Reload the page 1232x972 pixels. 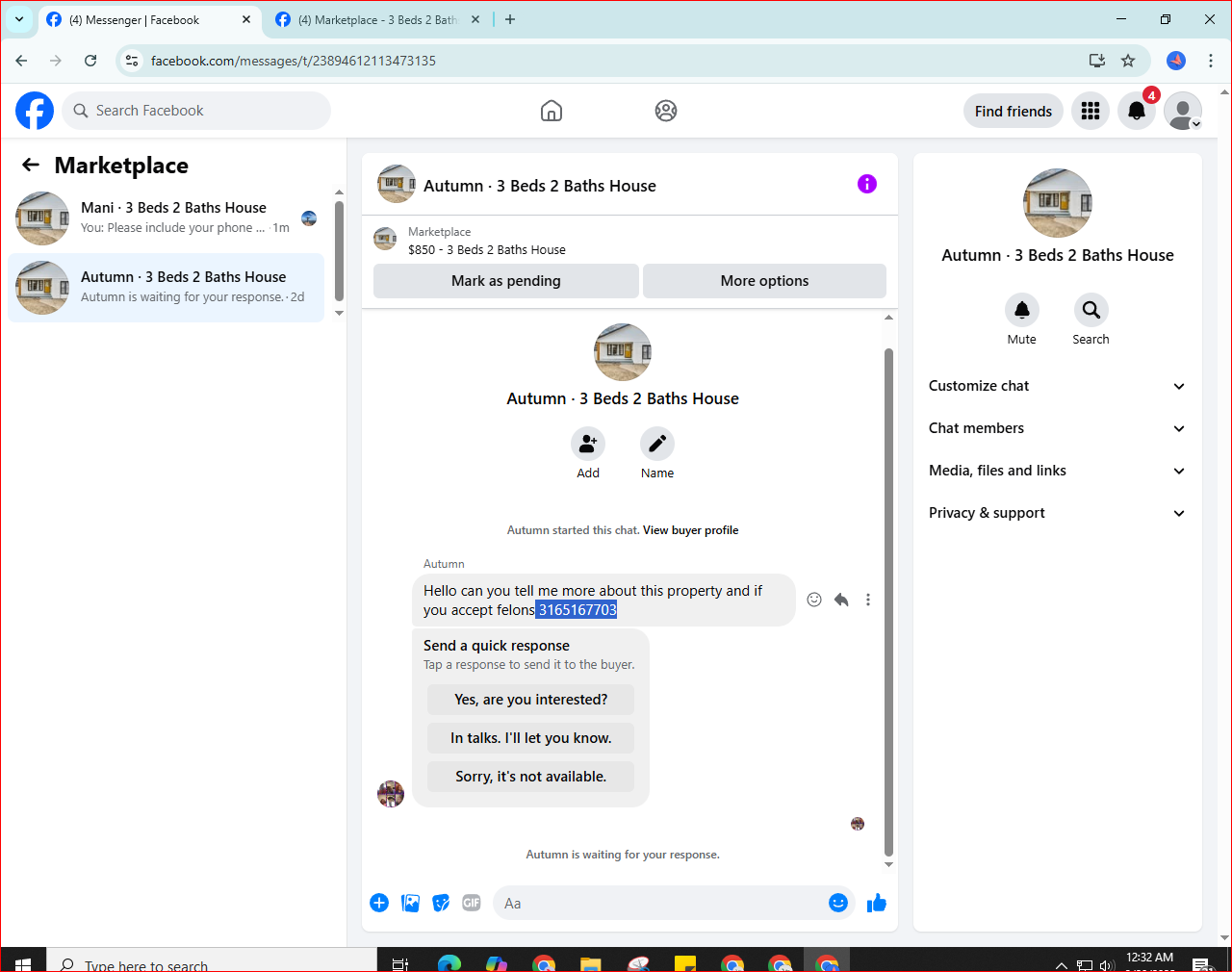(x=90, y=61)
